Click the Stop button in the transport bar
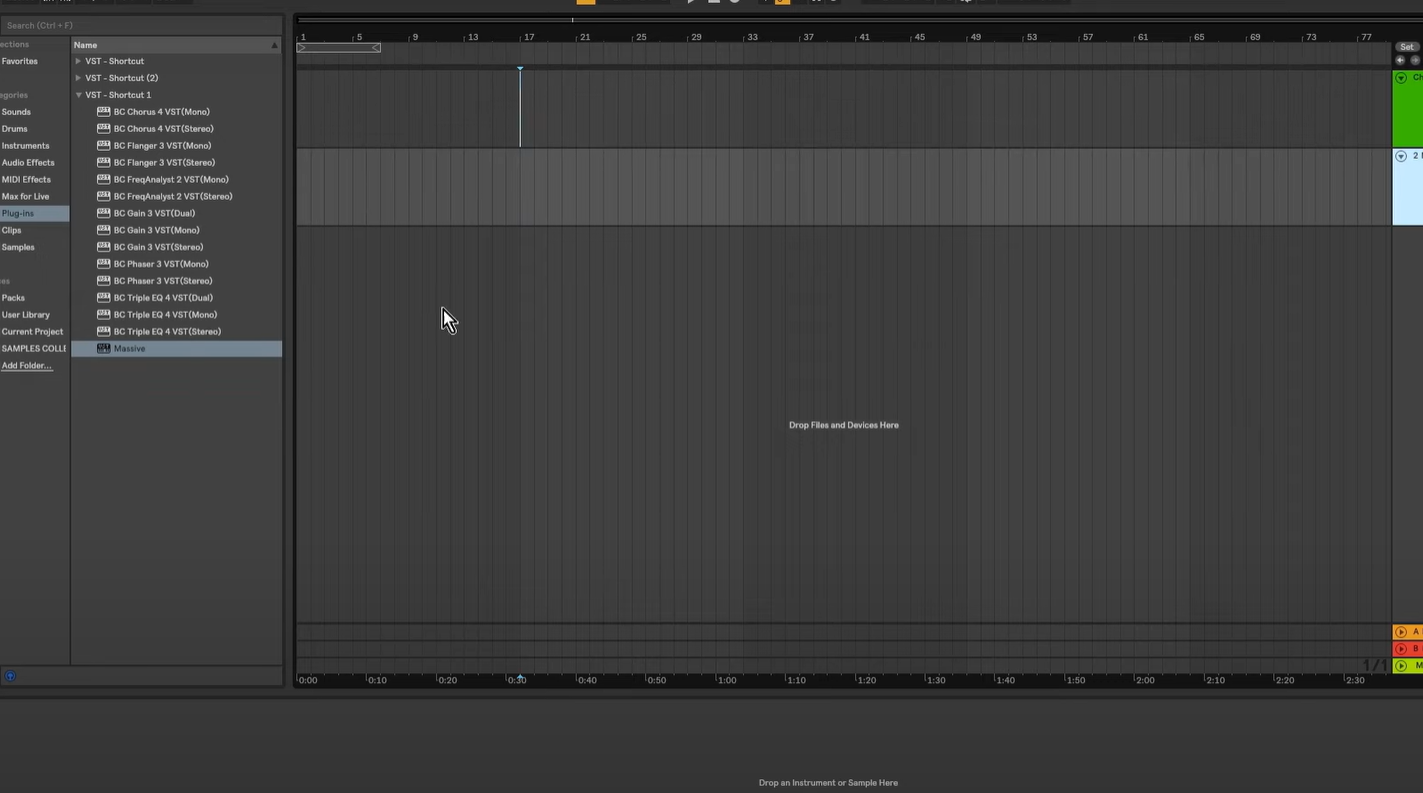 tap(713, 2)
